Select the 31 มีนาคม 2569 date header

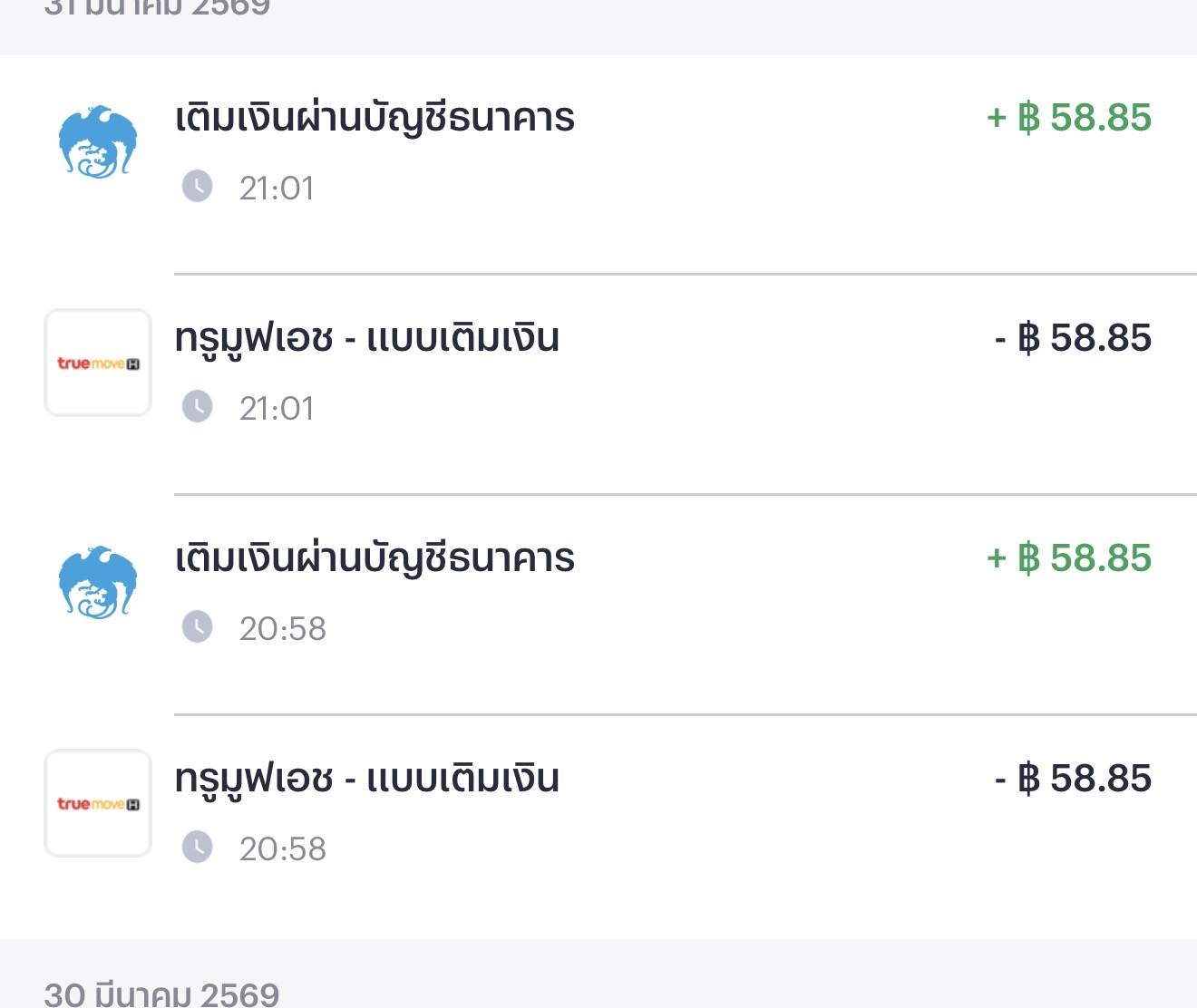pyautogui.click(x=157, y=8)
